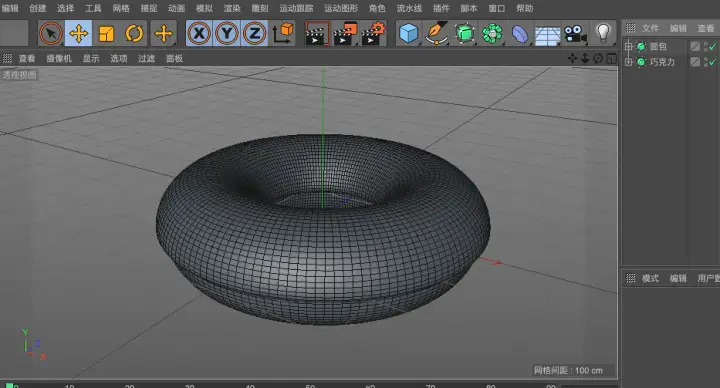The height and width of the screenshot is (388, 720).
Task: Open the 过滤 viewport menu
Action: [146, 58]
